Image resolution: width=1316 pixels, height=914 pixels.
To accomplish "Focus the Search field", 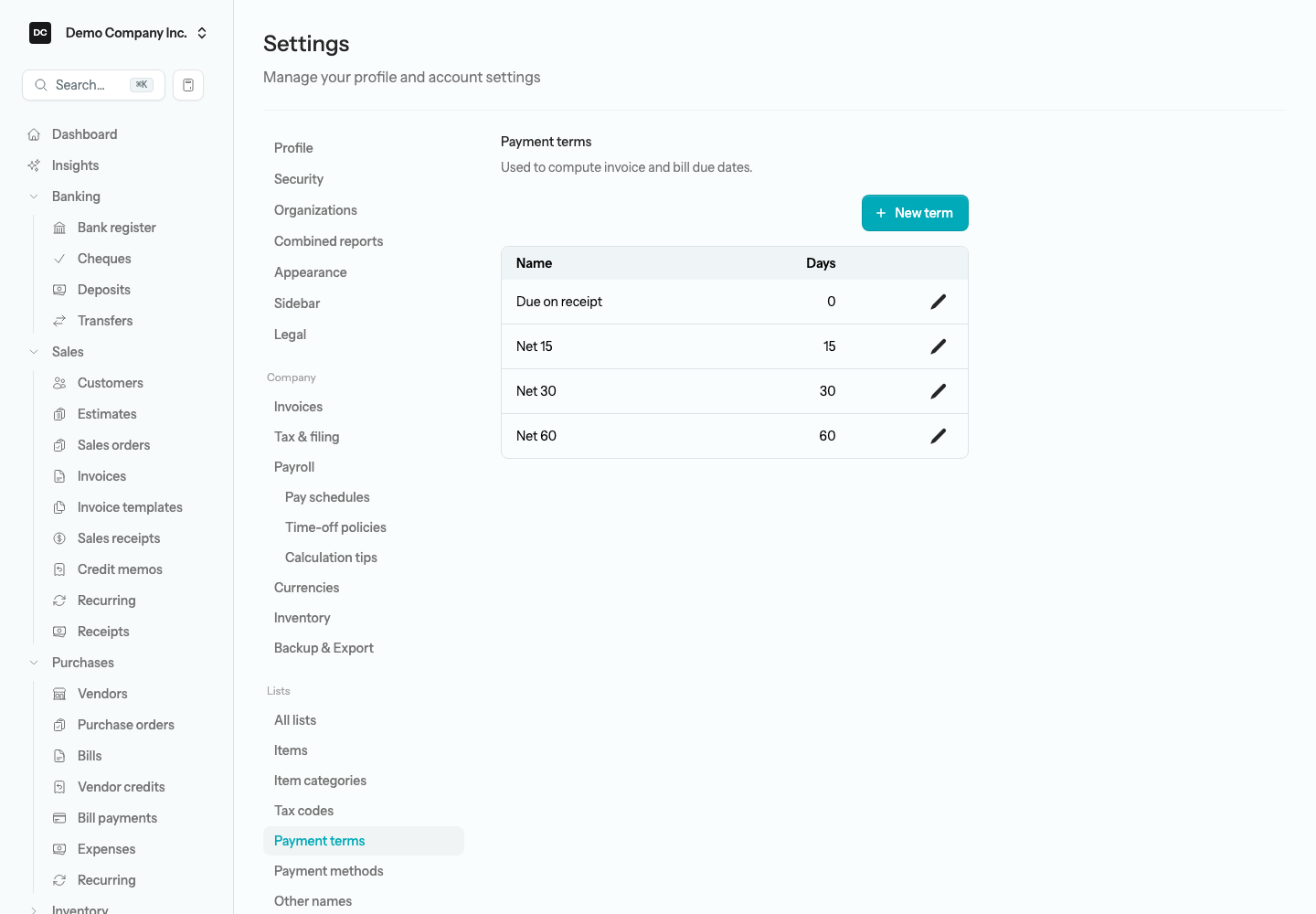I will coord(93,85).
